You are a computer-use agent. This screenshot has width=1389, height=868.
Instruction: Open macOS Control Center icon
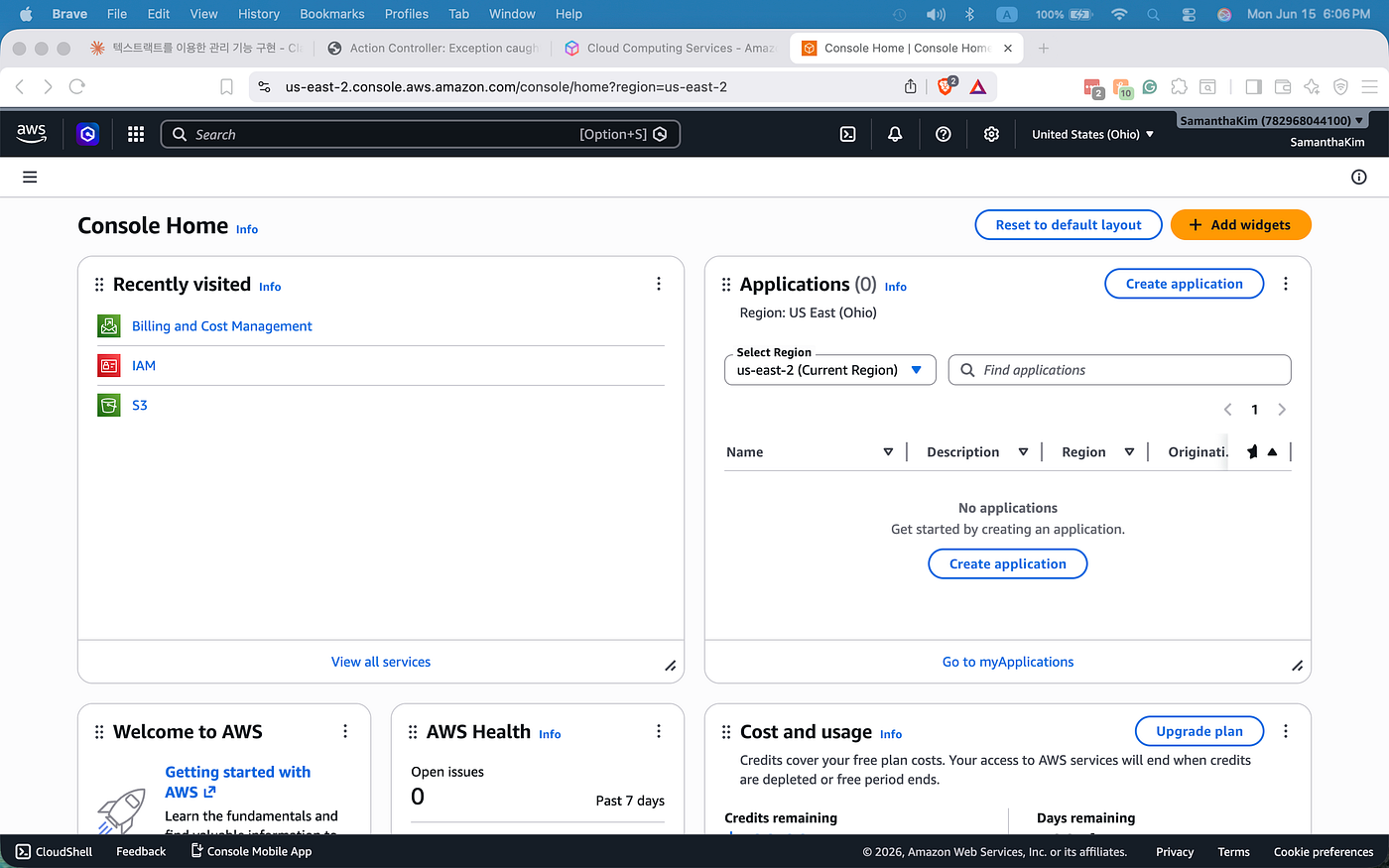(x=1189, y=14)
